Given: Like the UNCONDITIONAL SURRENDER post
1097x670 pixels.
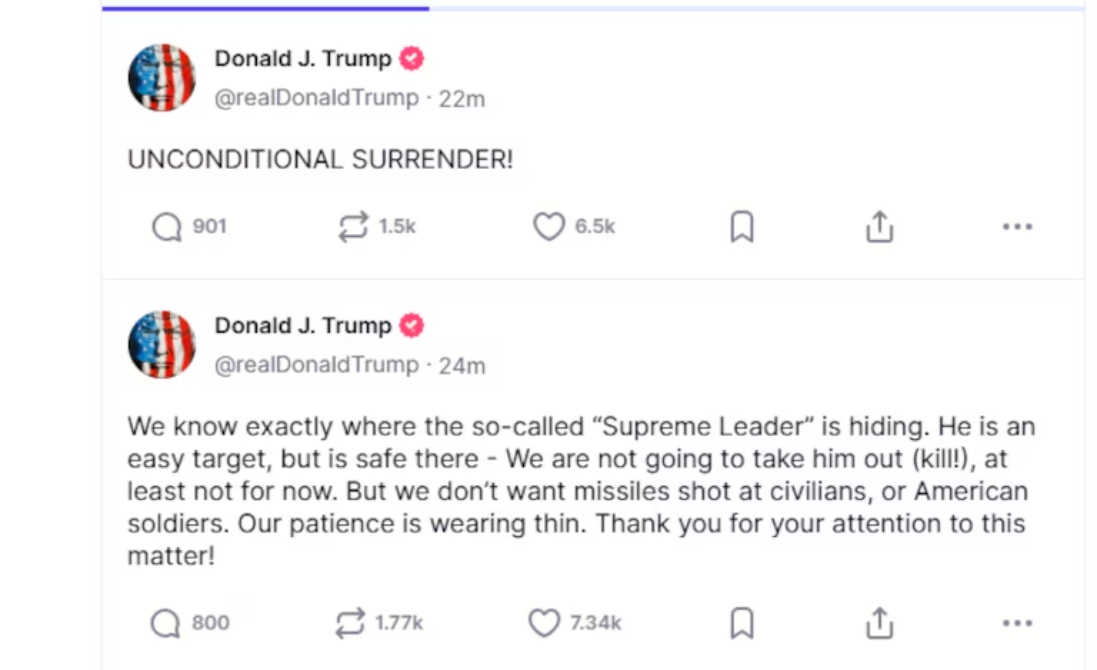Looking at the screenshot, I should coord(548,227).
